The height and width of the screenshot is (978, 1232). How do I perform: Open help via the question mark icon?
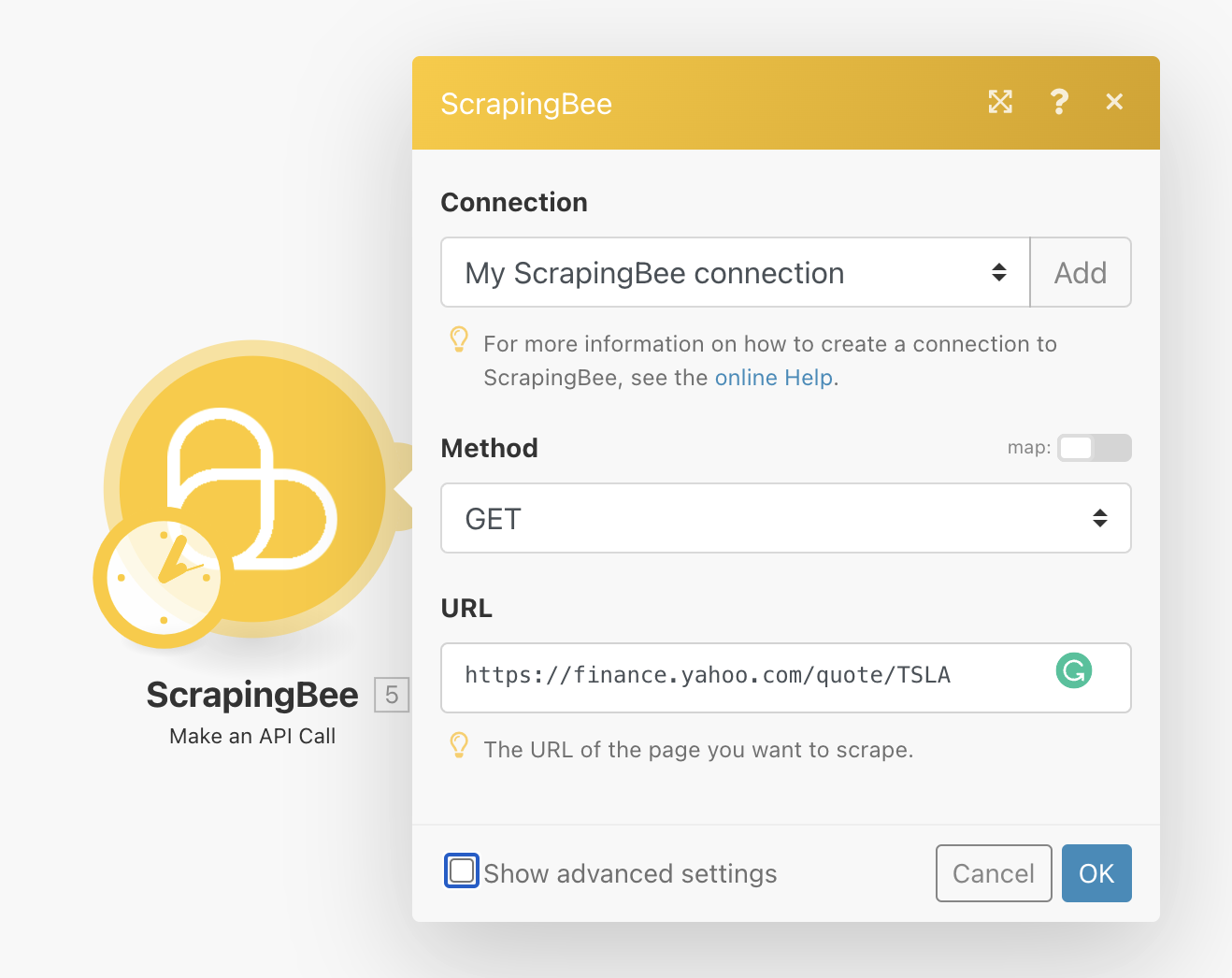[1058, 102]
